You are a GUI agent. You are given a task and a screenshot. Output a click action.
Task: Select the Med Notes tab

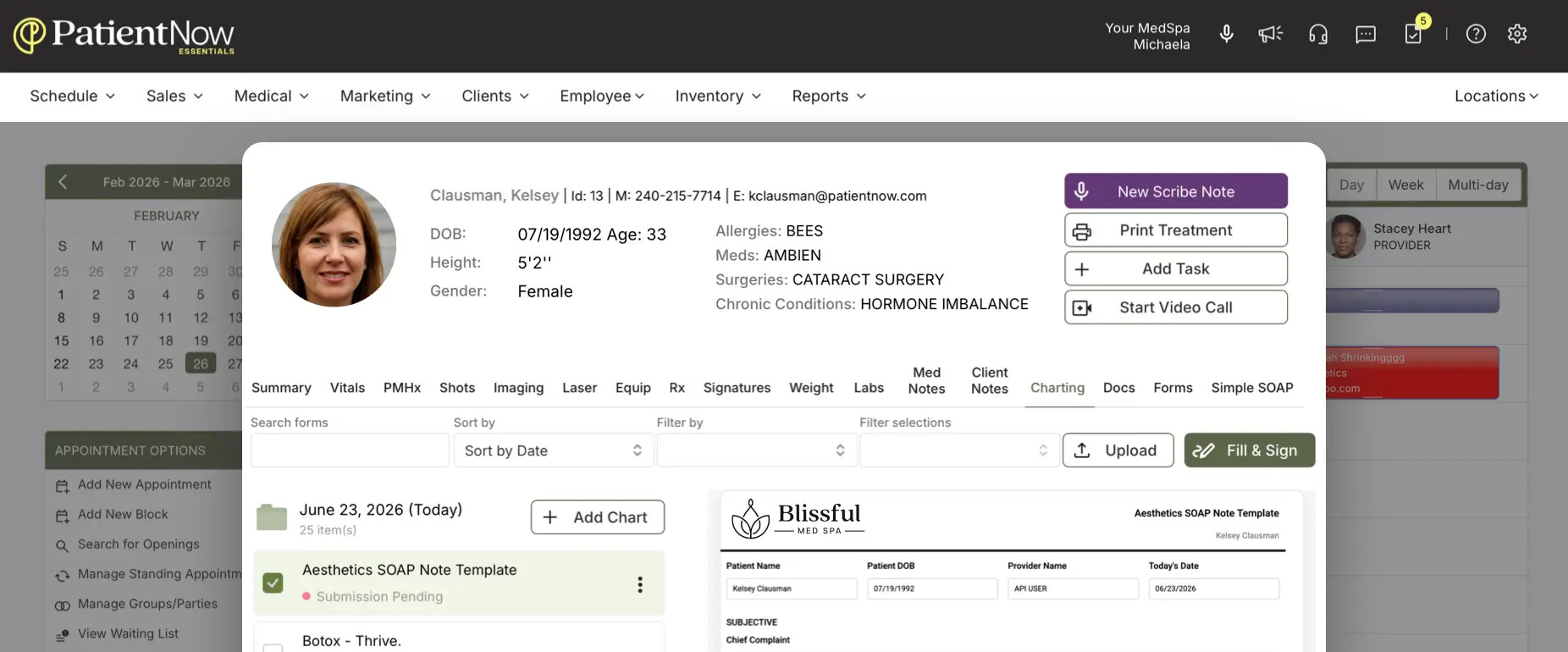[x=926, y=381]
